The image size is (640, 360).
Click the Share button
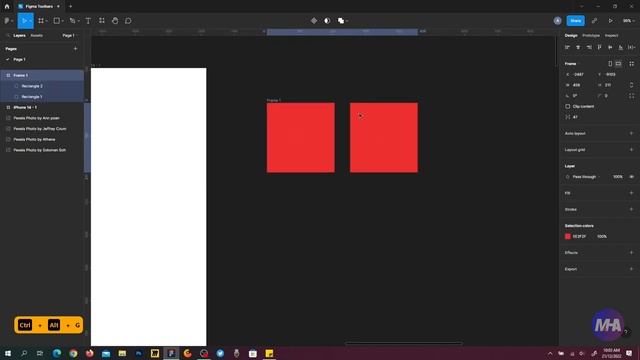576,21
